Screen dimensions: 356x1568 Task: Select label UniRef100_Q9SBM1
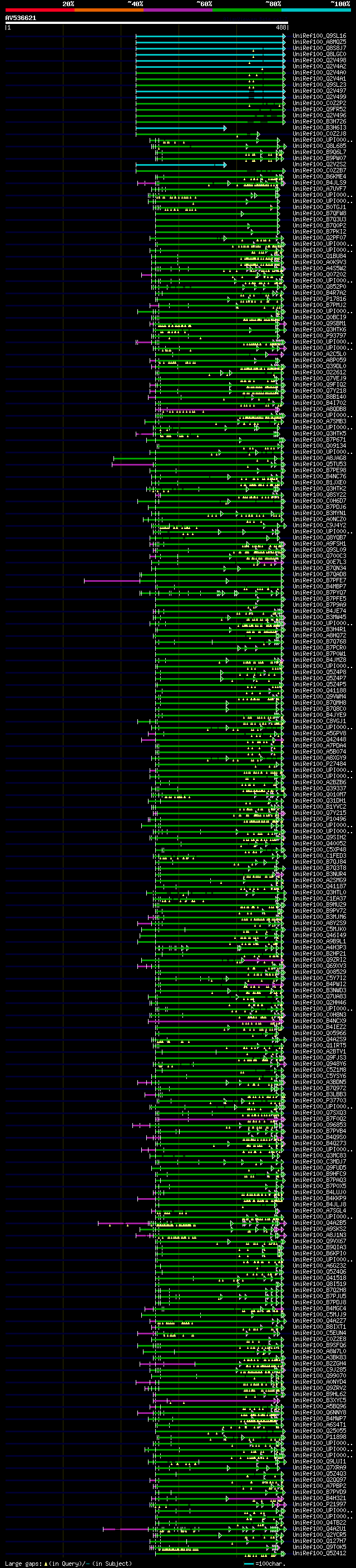click(319, 323)
